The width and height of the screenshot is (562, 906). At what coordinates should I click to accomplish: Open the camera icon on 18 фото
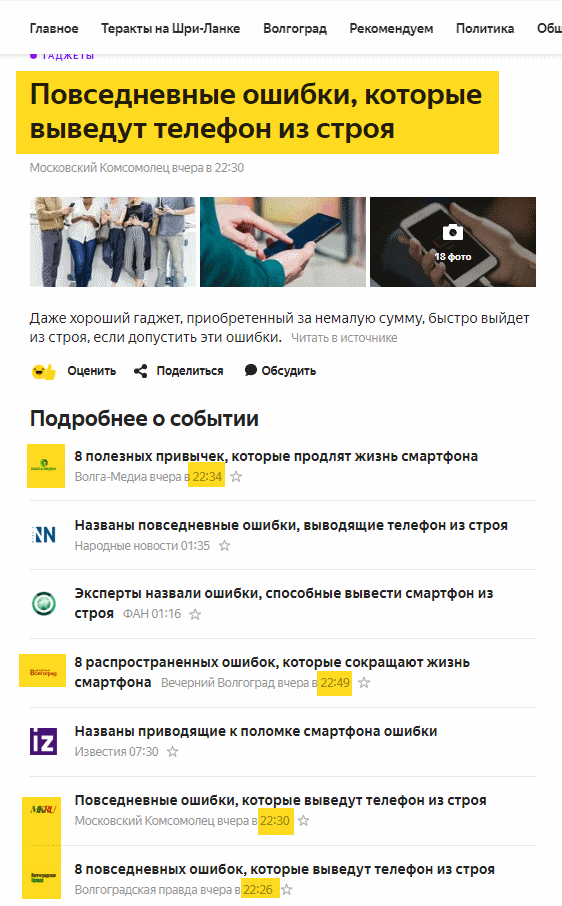tap(453, 232)
